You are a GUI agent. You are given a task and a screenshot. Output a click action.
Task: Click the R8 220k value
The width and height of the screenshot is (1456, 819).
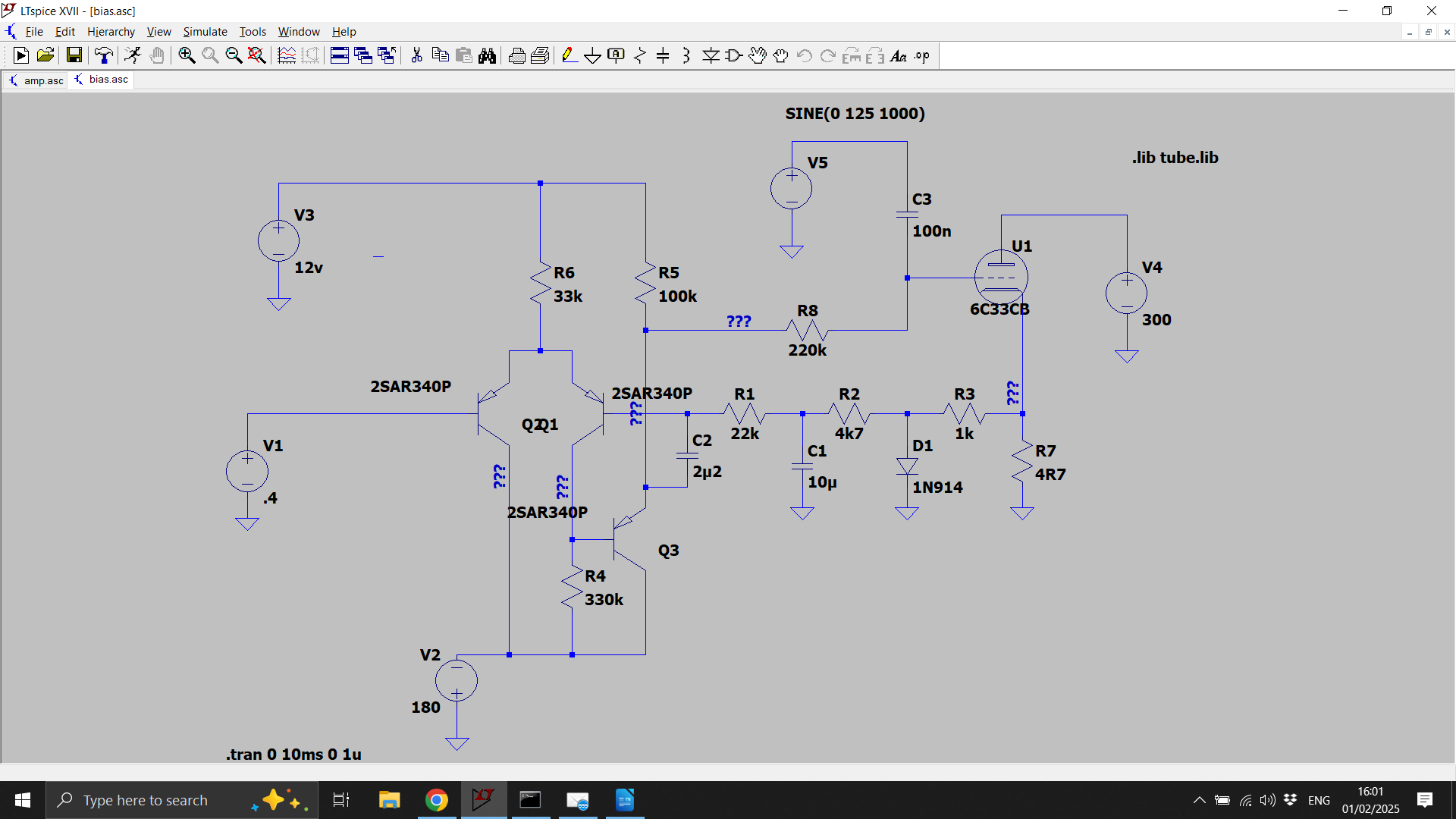click(808, 350)
